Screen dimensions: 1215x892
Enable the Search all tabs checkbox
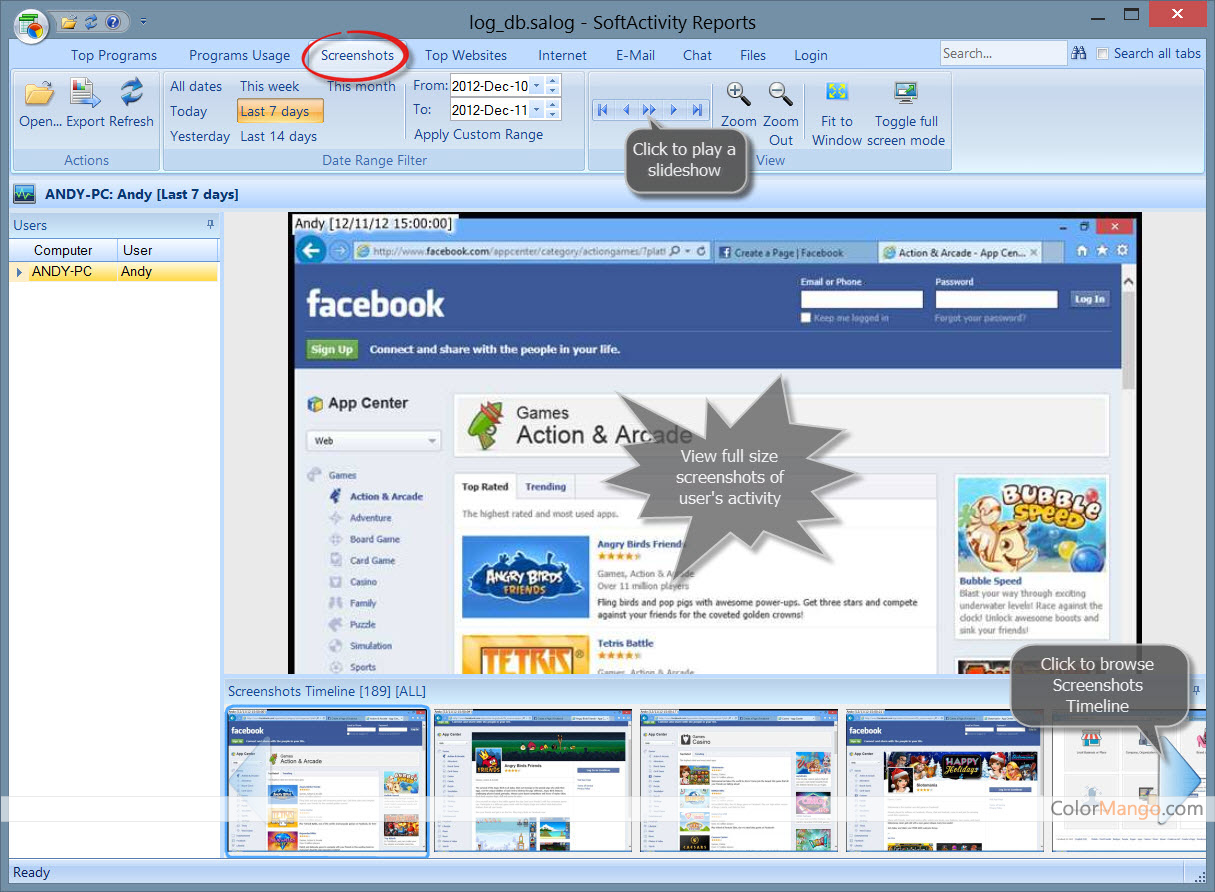point(1103,54)
